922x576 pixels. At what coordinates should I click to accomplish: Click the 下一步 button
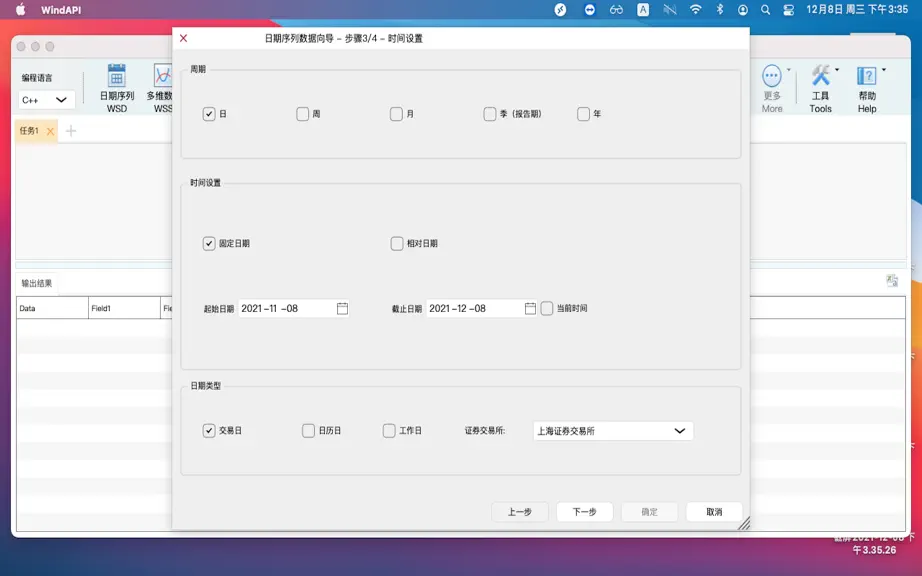tap(584, 512)
